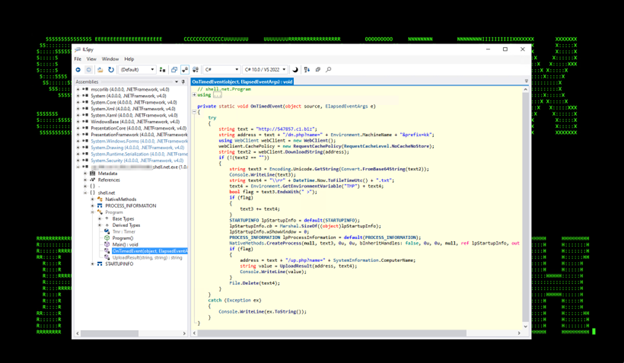Click the Open assembly folder icon
The image size is (624, 363).
(100, 70)
